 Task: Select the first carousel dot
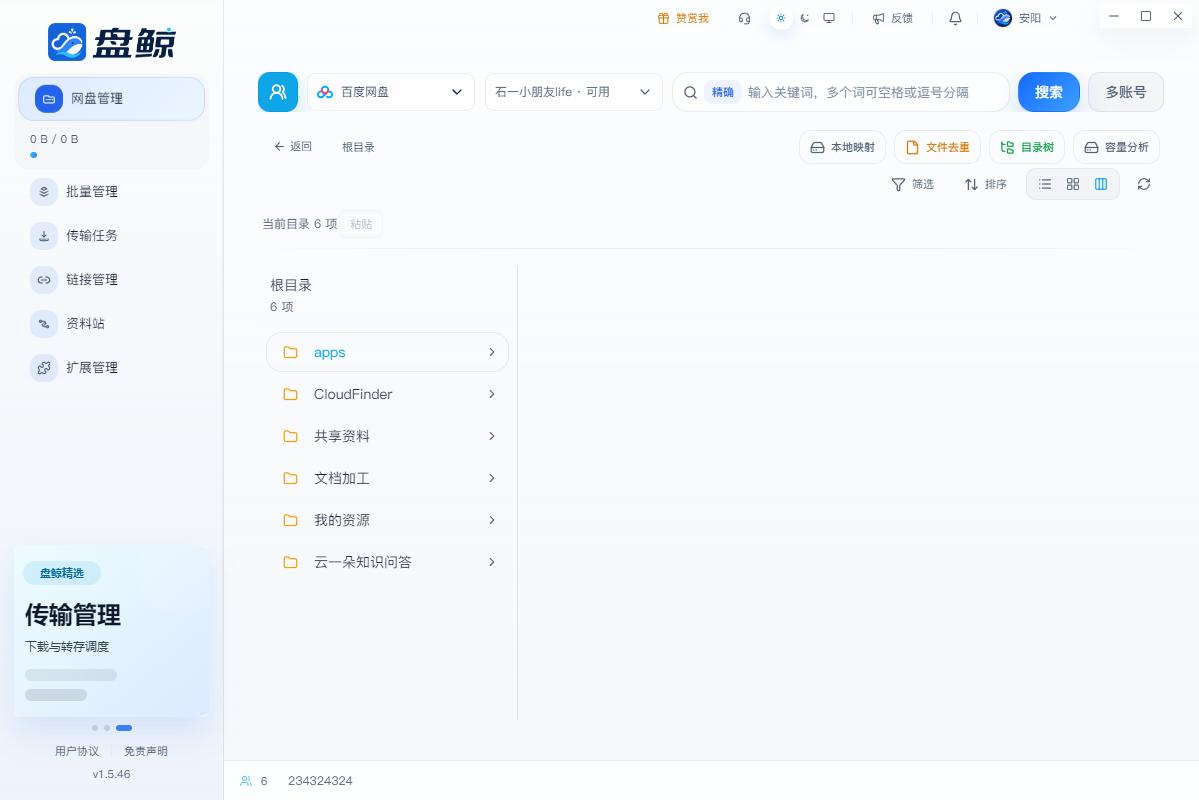pos(95,728)
